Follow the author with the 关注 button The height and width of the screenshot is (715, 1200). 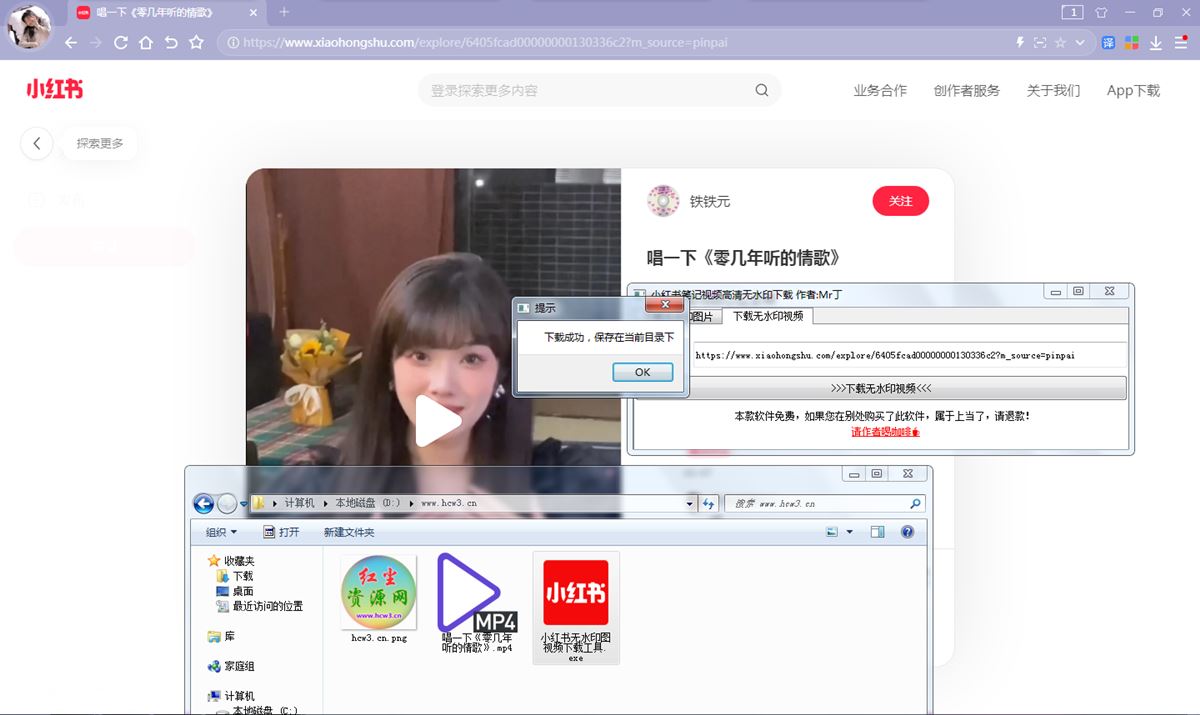[901, 201]
